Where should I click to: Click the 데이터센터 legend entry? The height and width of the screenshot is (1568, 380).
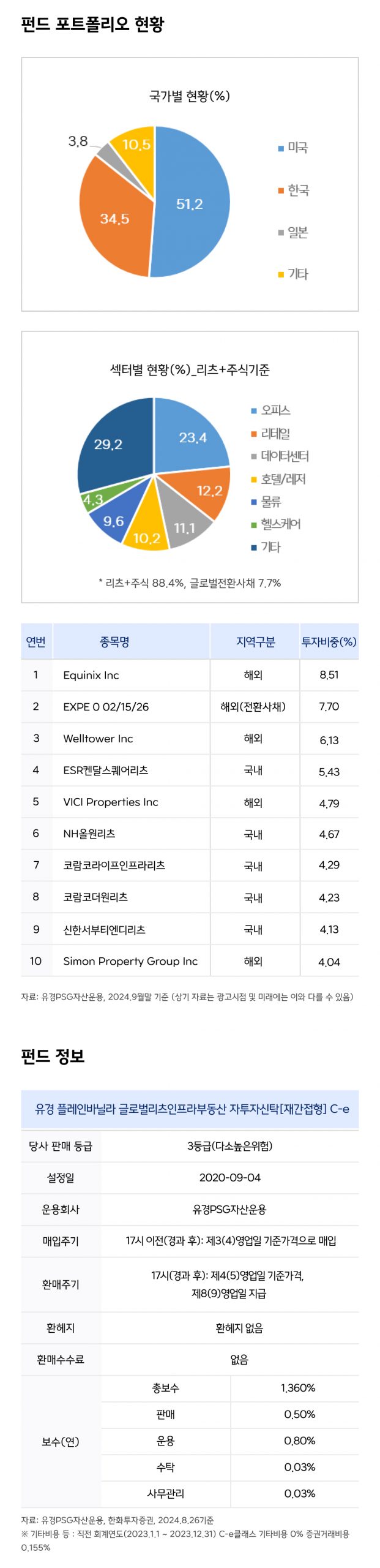[x=280, y=456]
